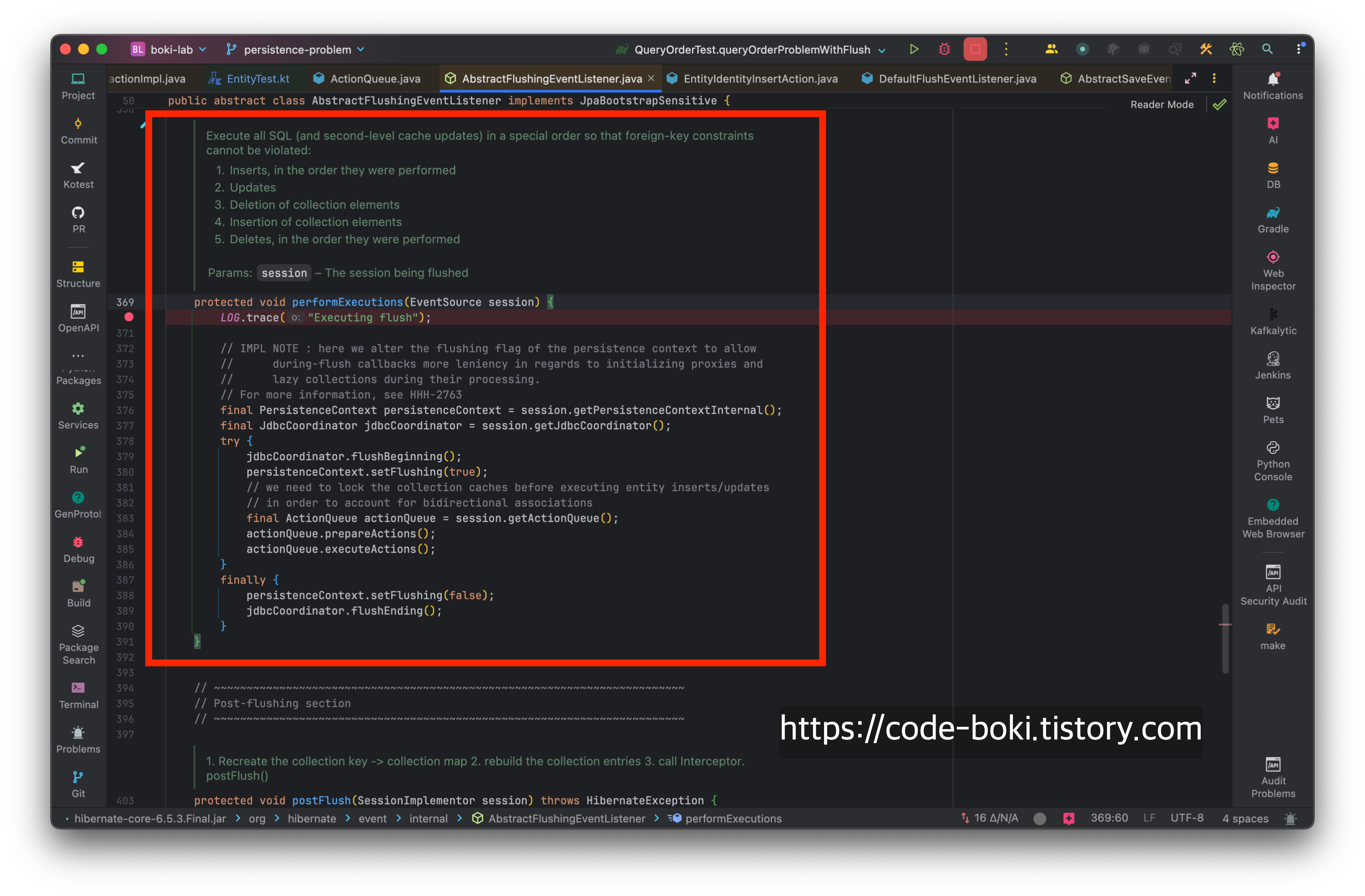Viewport: 1365px width, 896px height.
Task: Toggle the breakpoint on LOG.trace line
Action: coord(129,317)
